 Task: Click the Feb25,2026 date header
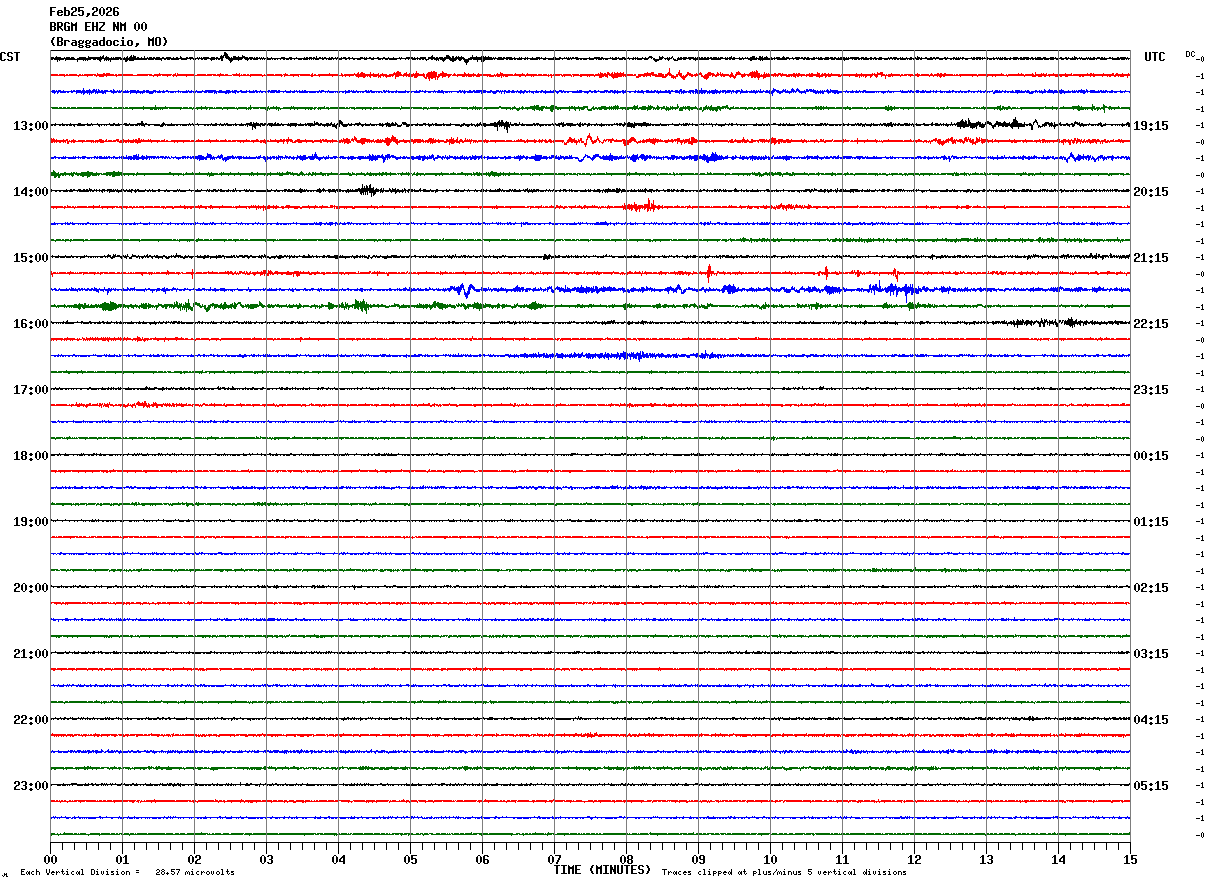pyautogui.click(x=84, y=12)
